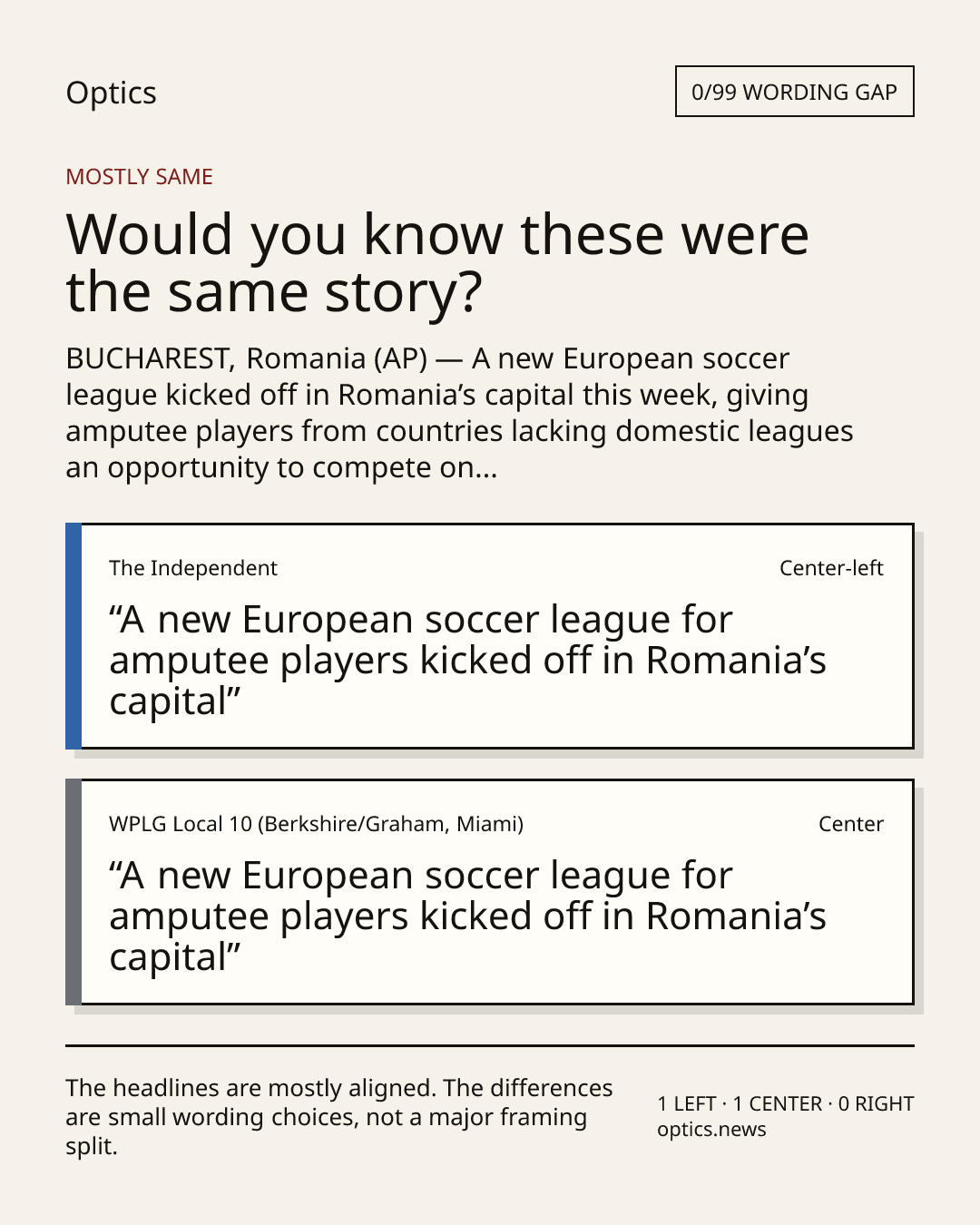Click the 0/99 WORDING GAP badge
980x1225 pixels.
[x=794, y=92]
